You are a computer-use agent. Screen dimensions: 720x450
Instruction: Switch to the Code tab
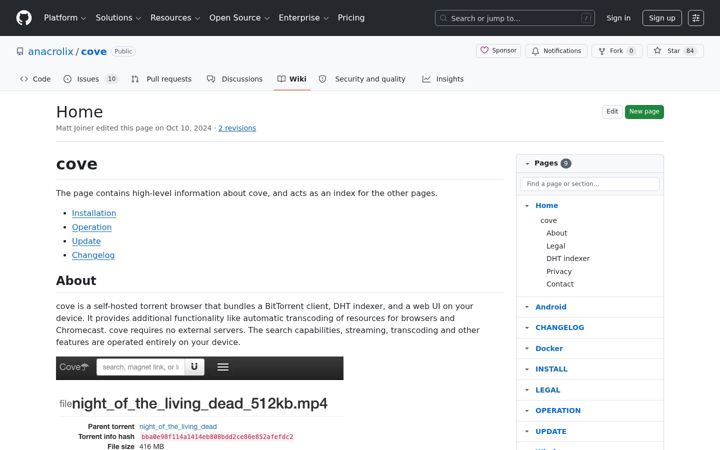tap(35, 79)
